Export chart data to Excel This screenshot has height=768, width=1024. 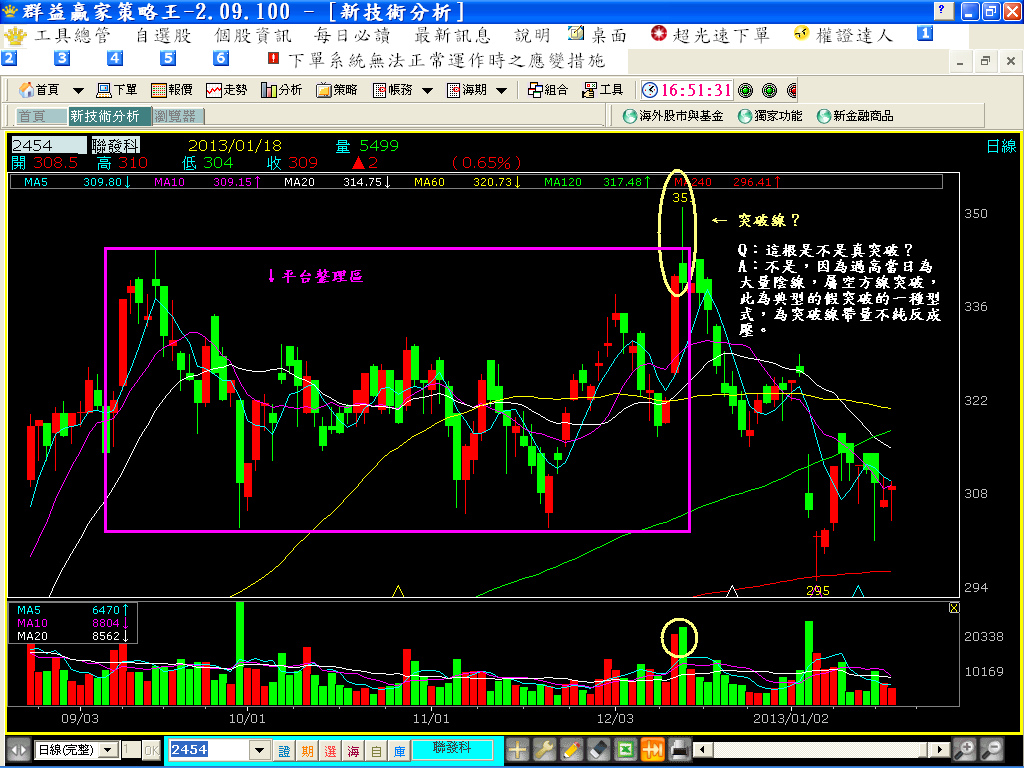tap(625, 750)
